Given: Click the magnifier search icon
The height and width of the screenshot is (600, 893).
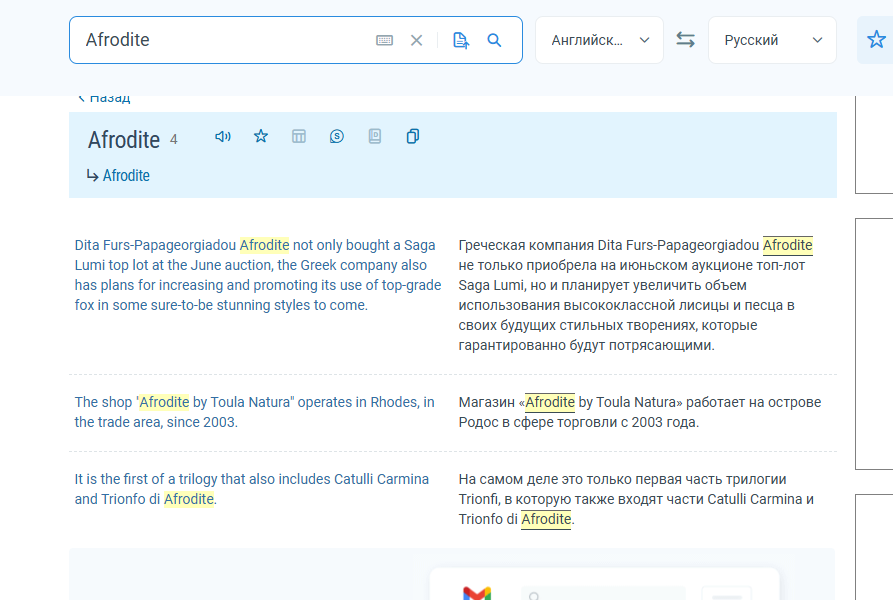Looking at the screenshot, I should click(494, 40).
